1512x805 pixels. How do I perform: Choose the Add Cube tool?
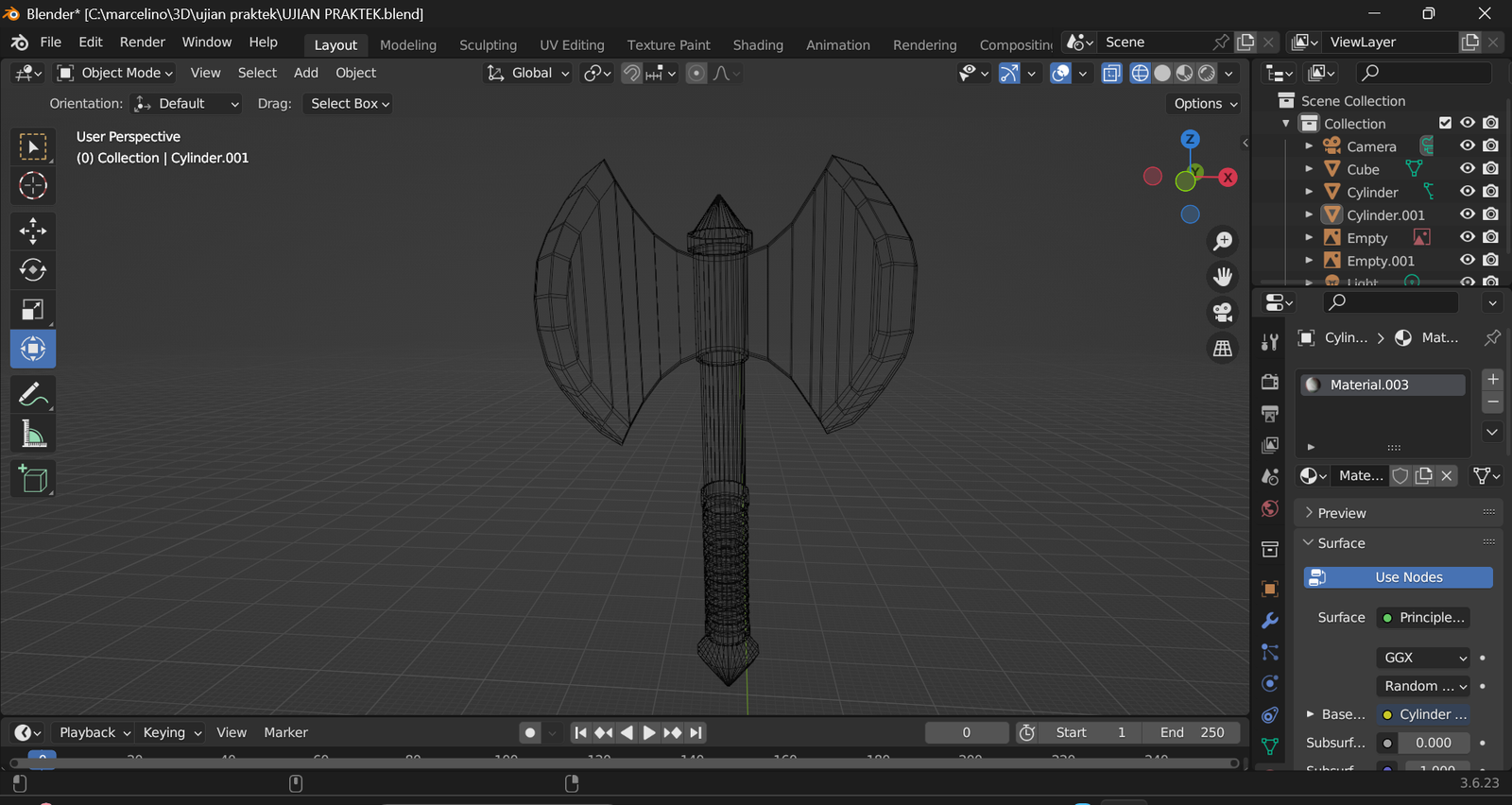point(33,479)
